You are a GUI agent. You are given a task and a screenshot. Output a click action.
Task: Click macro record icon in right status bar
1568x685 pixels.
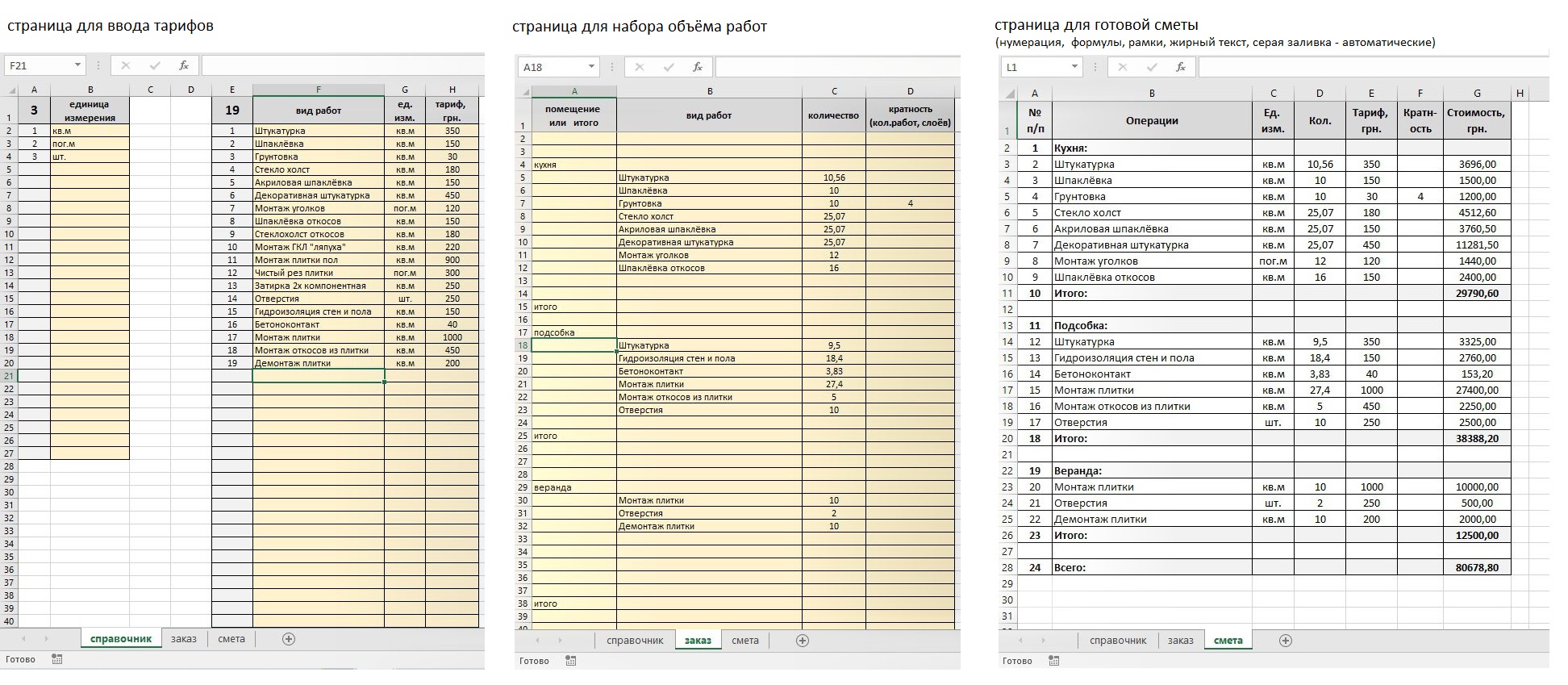(1054, 661)
